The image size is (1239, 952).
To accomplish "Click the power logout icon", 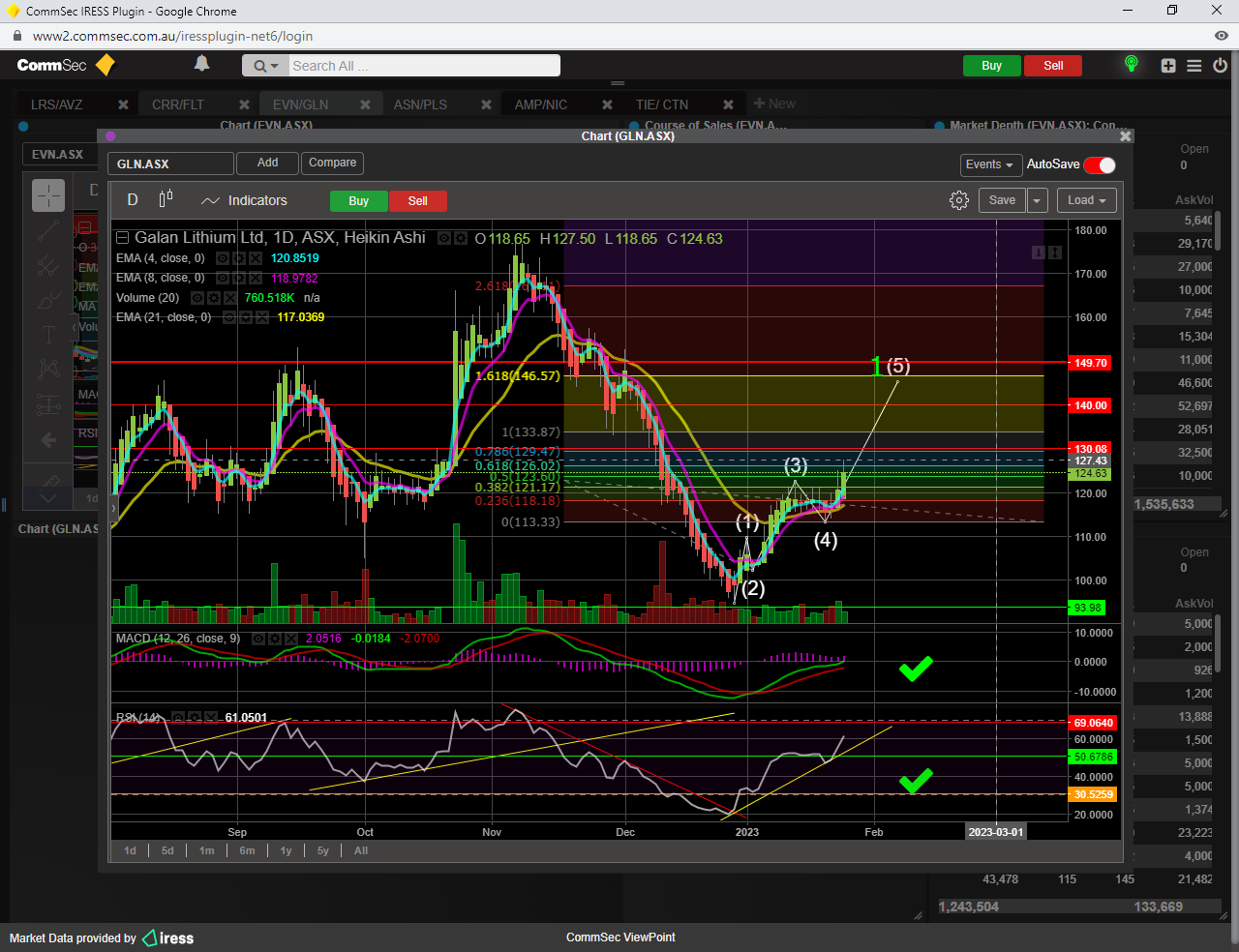I will 1220,66.
